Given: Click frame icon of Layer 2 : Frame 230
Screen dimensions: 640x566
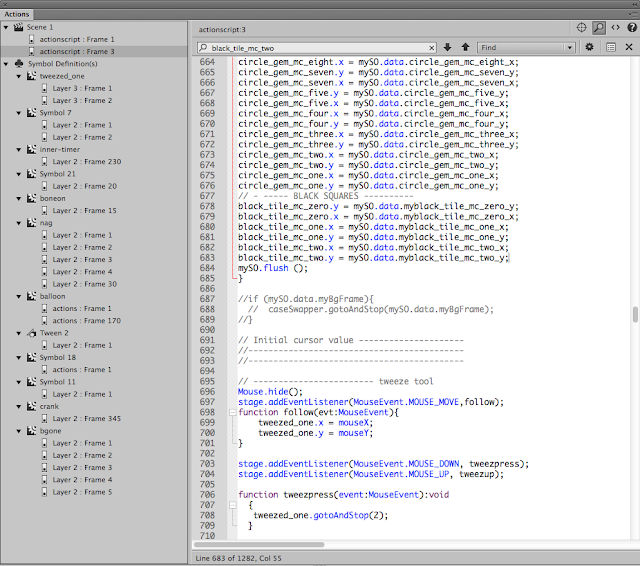Looking at the screenshot, I should pyautogui.click(x=44, y=162).
